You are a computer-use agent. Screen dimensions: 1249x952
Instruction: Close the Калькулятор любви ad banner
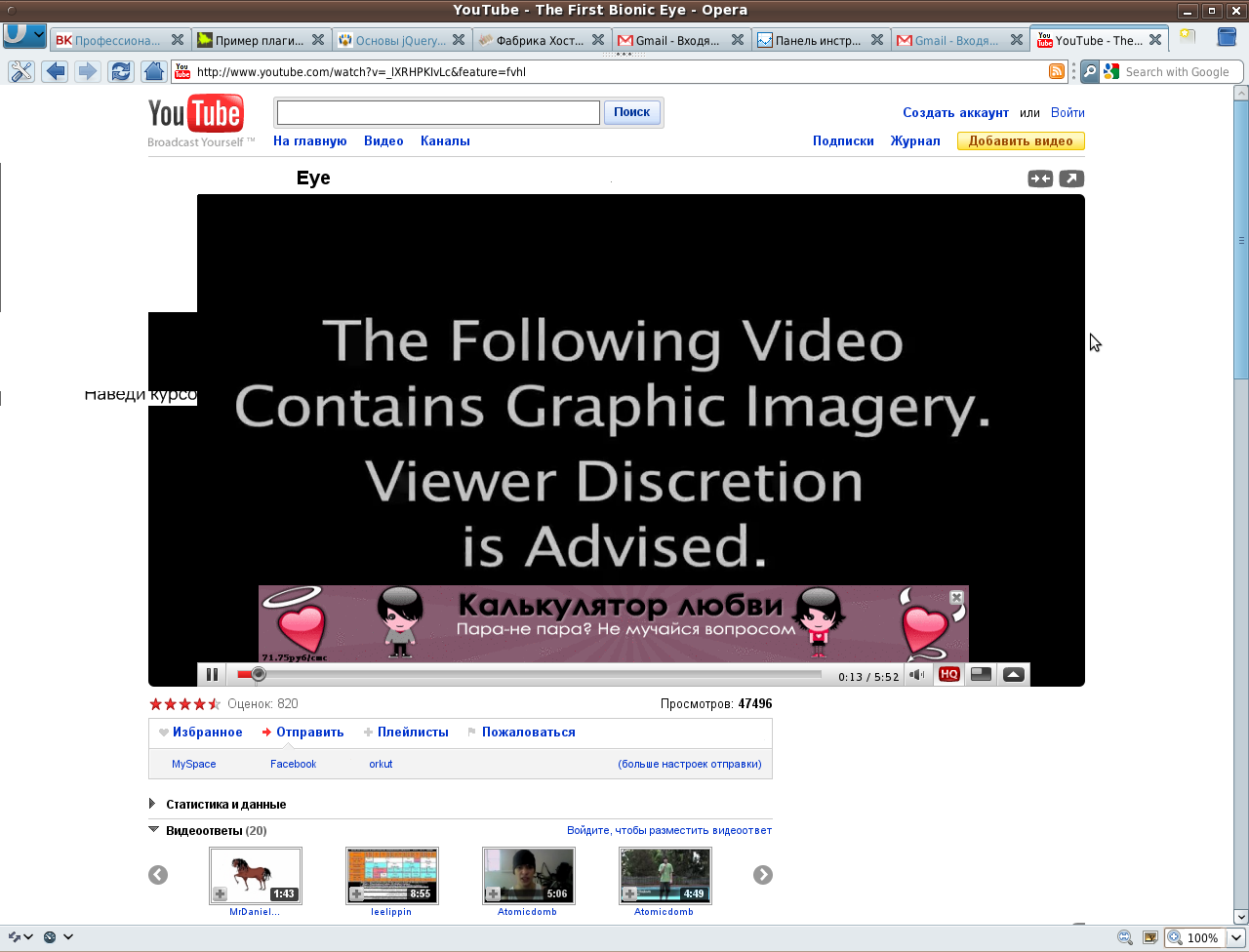(x=956, y=597)
